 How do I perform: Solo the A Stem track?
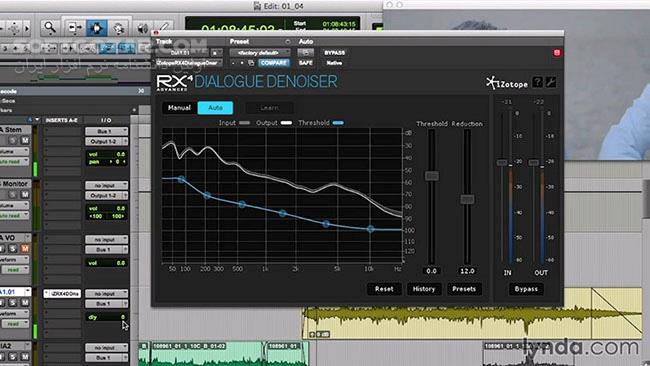click(14, 140)
